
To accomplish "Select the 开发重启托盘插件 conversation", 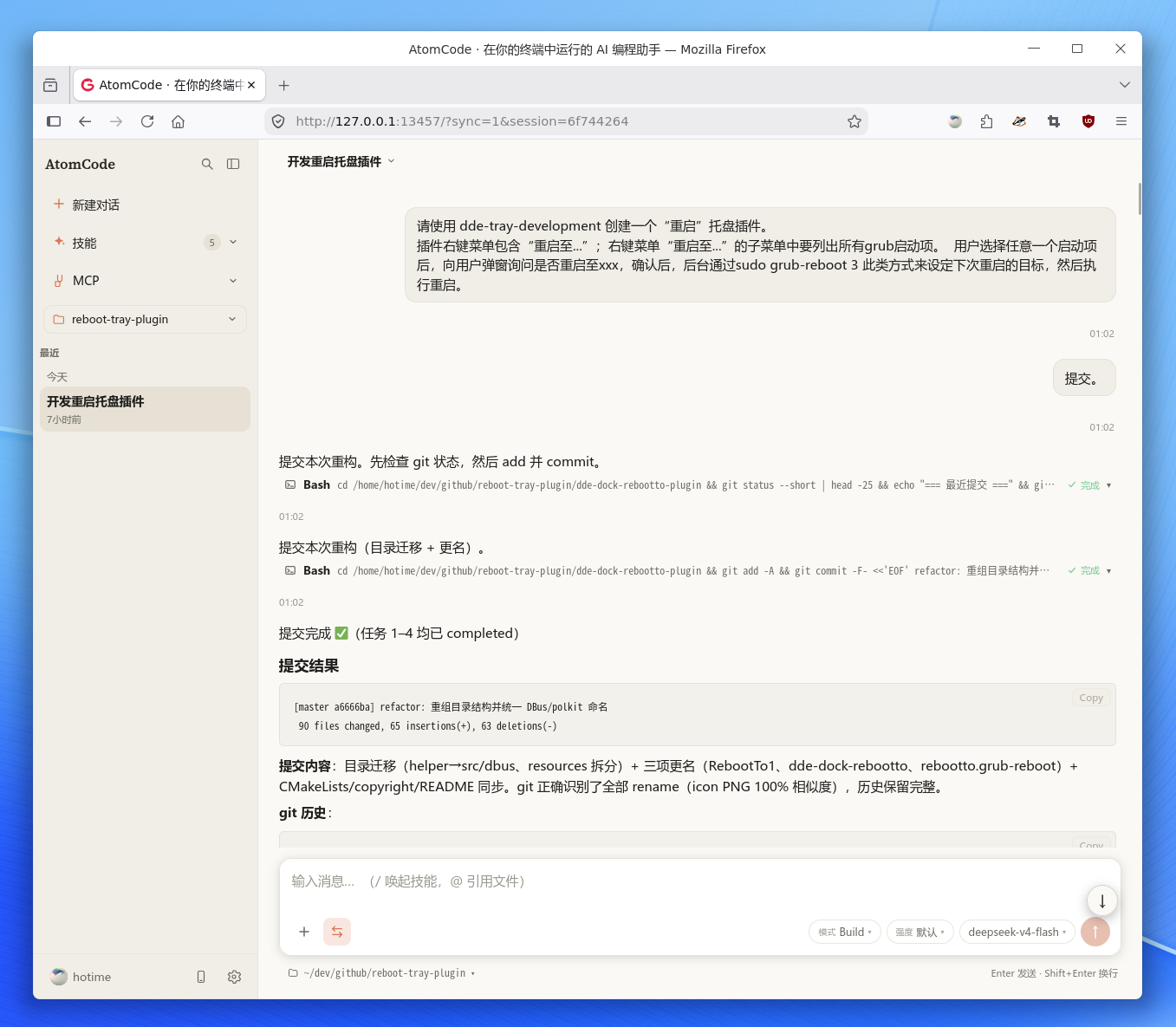I will (x=145, y=409).
